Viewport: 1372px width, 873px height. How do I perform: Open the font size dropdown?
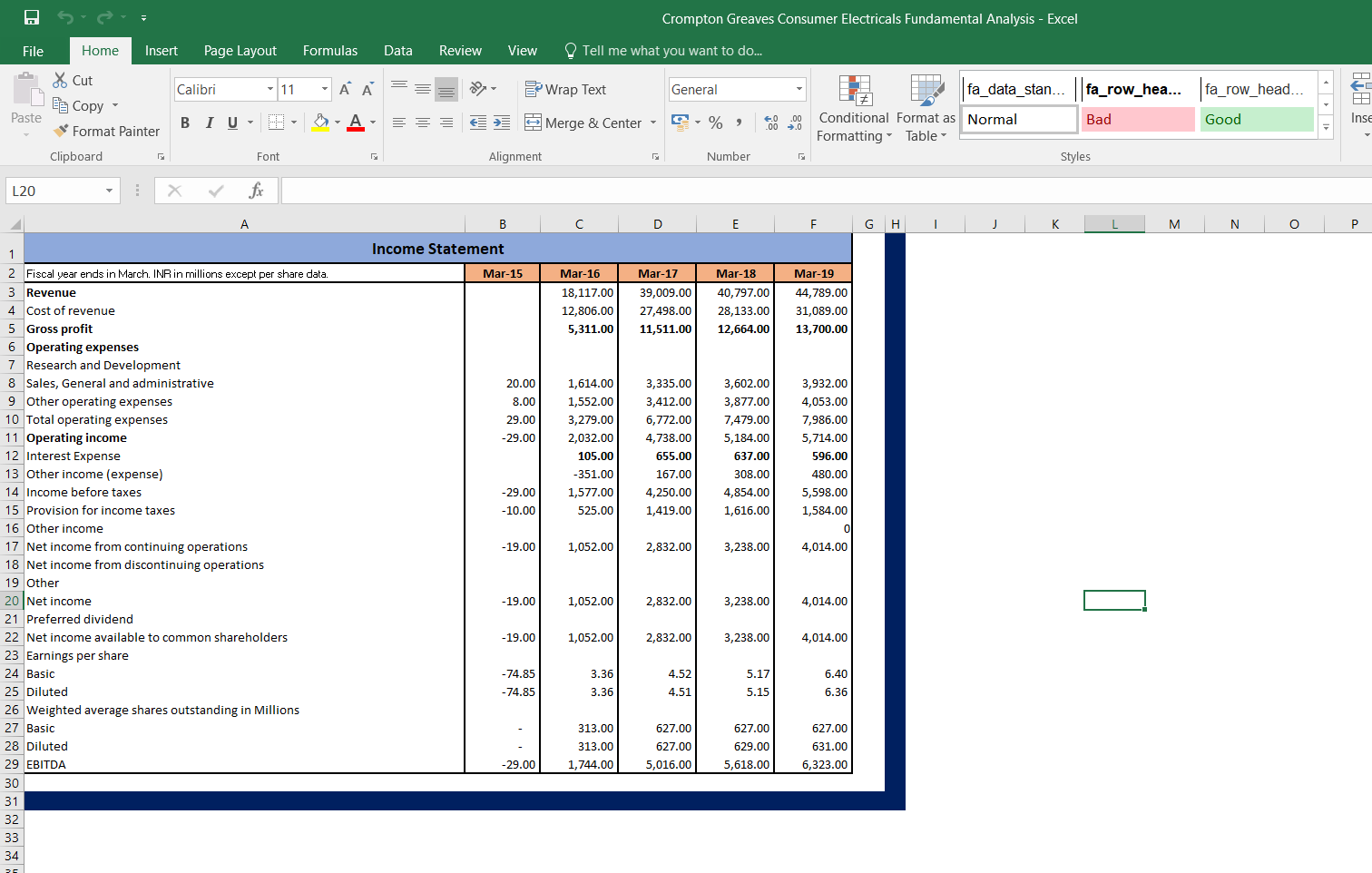coord(325,89)
